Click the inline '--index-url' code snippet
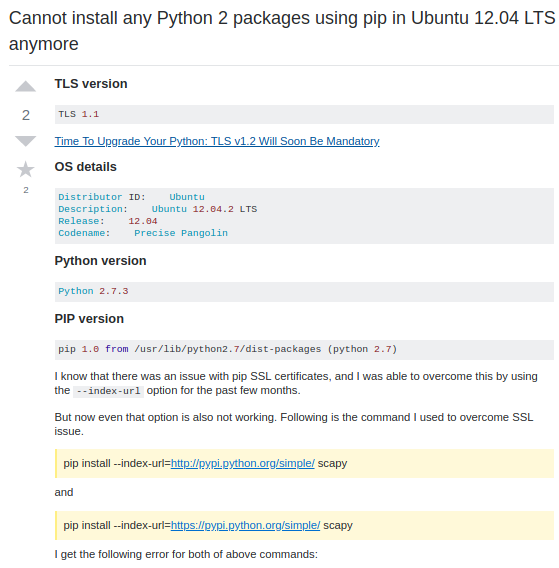The width and height of the screenshot is (559, 568). 108,391
